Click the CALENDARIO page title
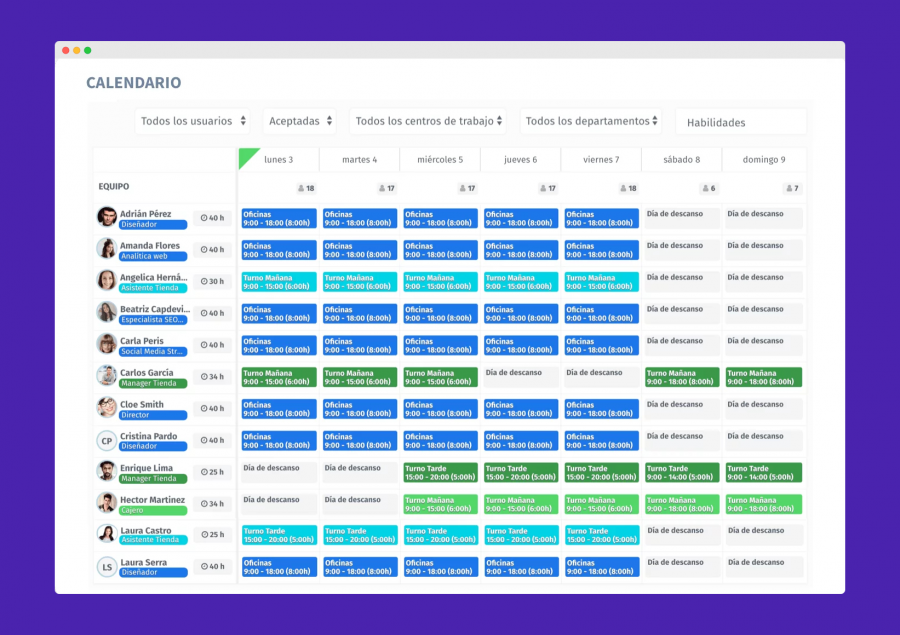This screenshot has width=900, height=635. click(134, 83)
